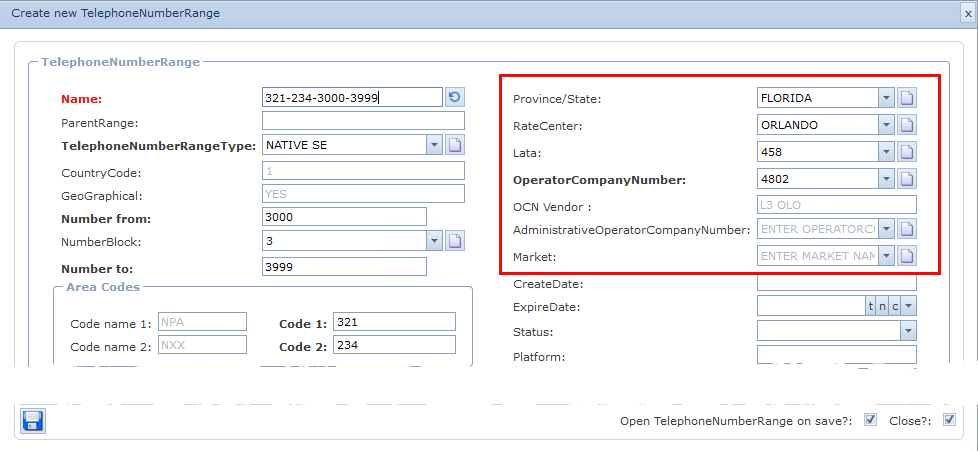
Task: Click the save disk icon
Action: tap(32, 420)
